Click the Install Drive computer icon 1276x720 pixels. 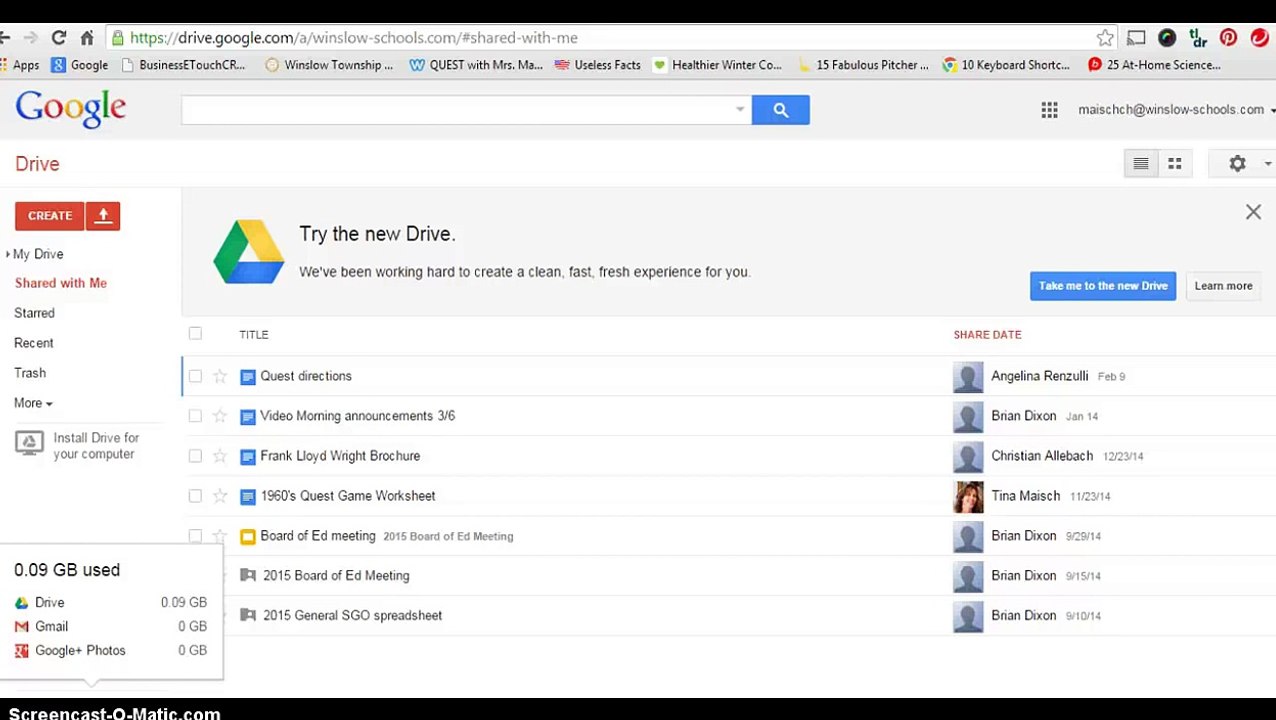coord(29,443)
